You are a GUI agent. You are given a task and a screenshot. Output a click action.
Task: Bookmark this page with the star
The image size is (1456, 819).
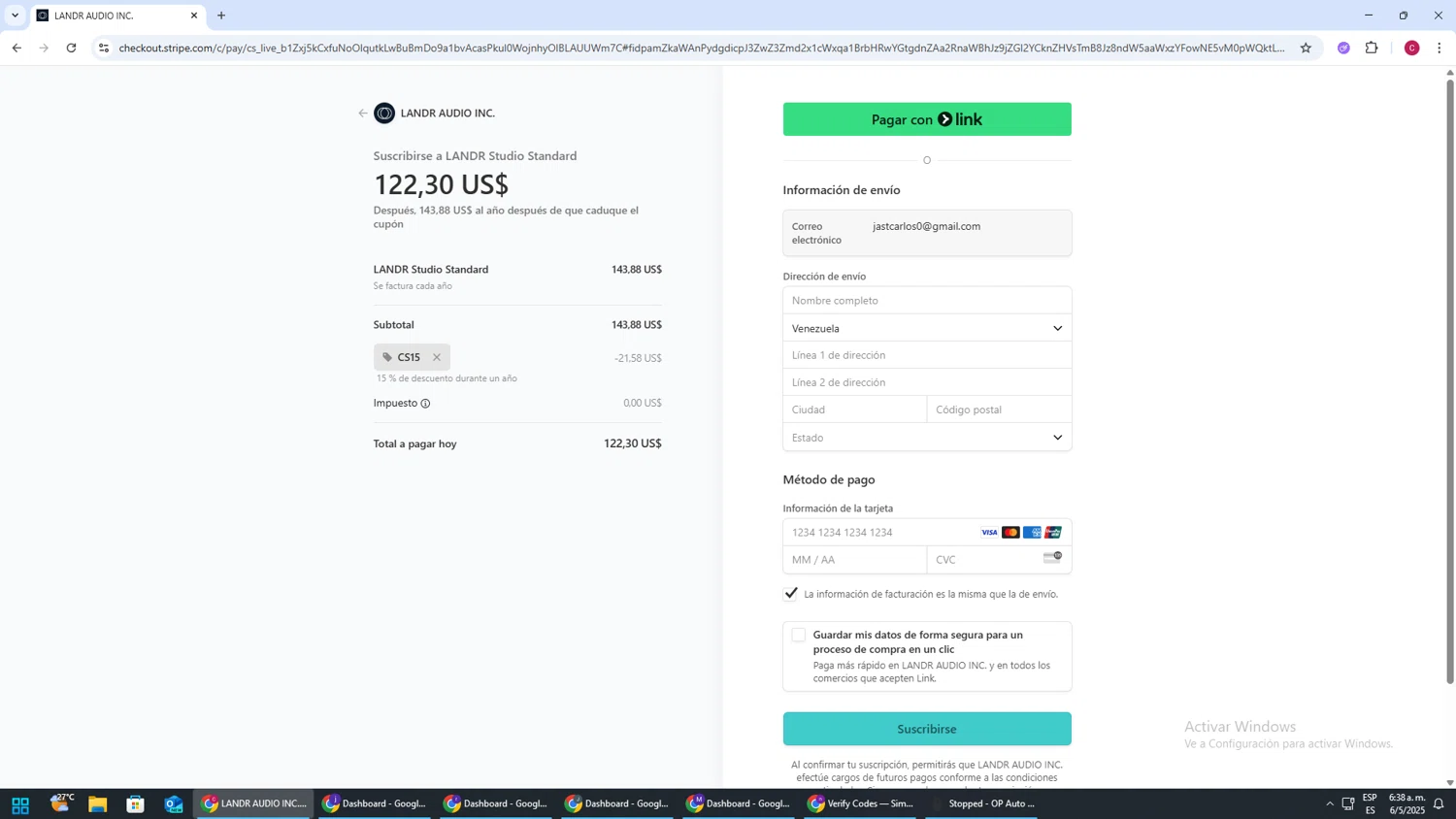(x=1306, y=48)
